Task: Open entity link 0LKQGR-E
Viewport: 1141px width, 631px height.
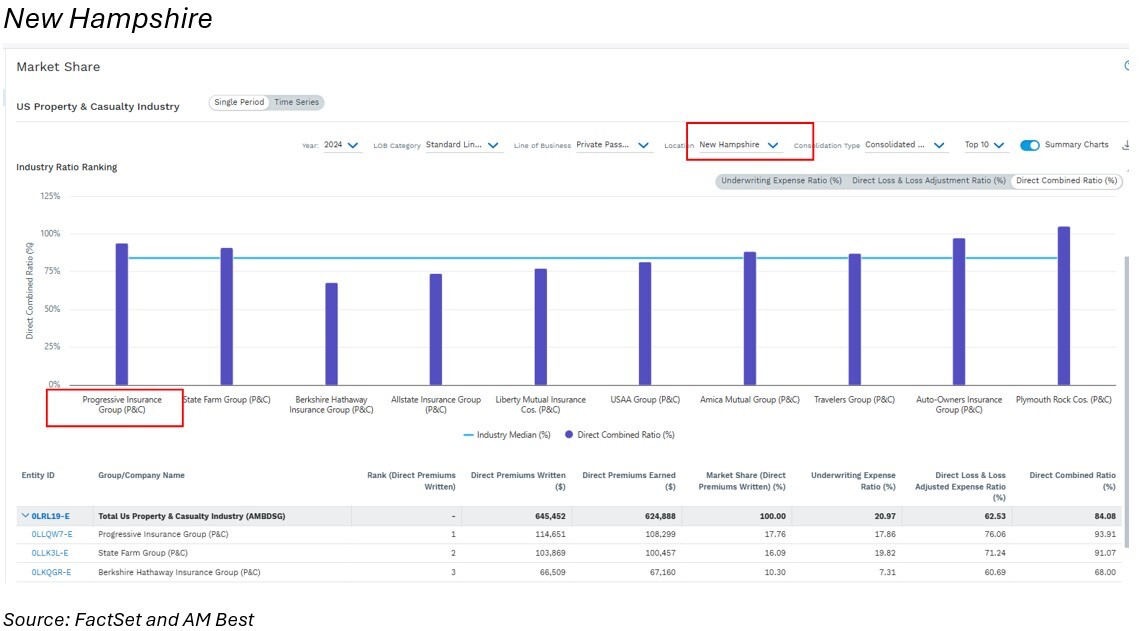Action: tap(52, 572)
